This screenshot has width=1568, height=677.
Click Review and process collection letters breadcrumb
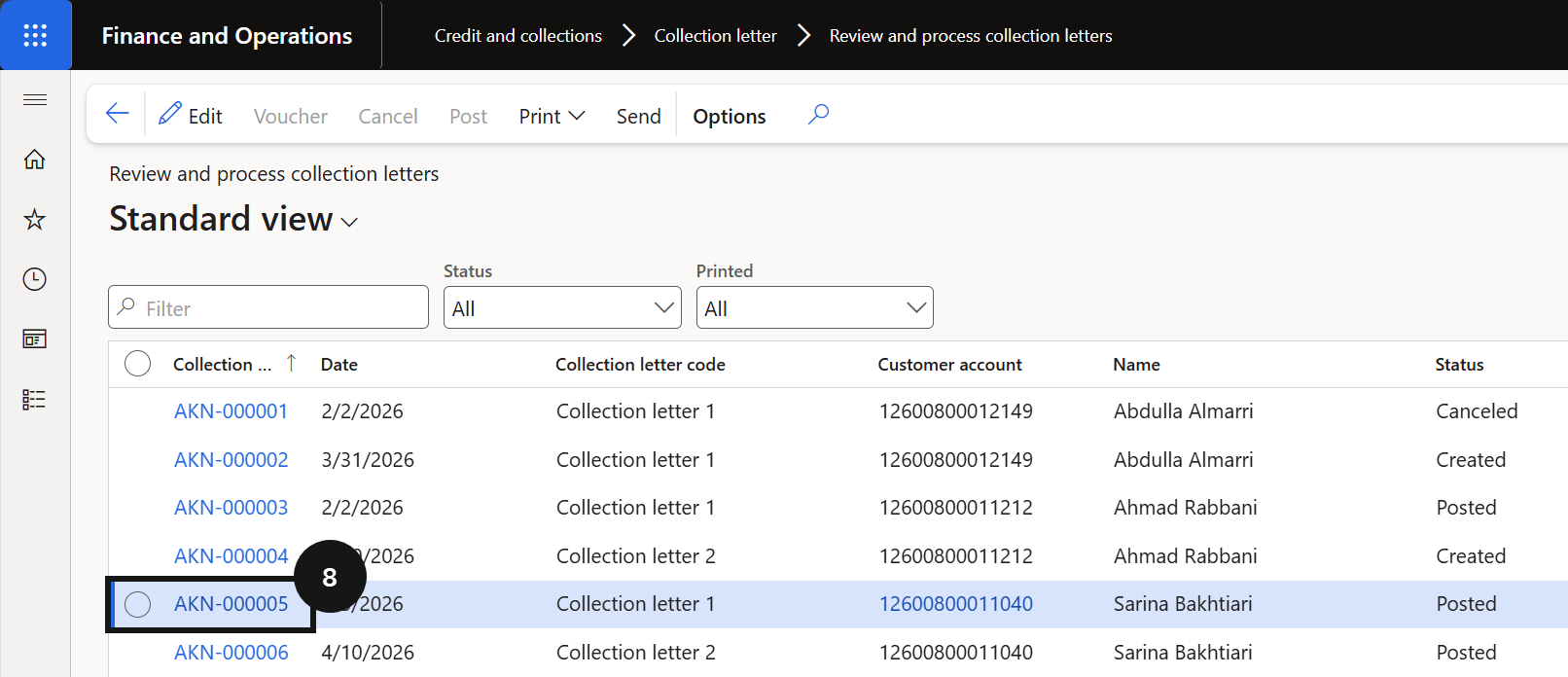click(x=971, y=35)
